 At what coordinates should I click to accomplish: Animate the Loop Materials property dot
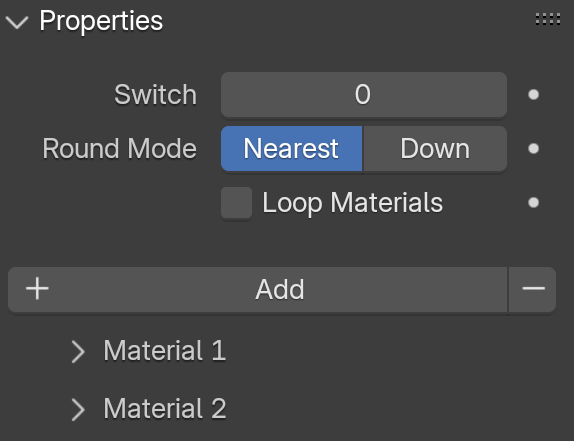click(533, 202)
